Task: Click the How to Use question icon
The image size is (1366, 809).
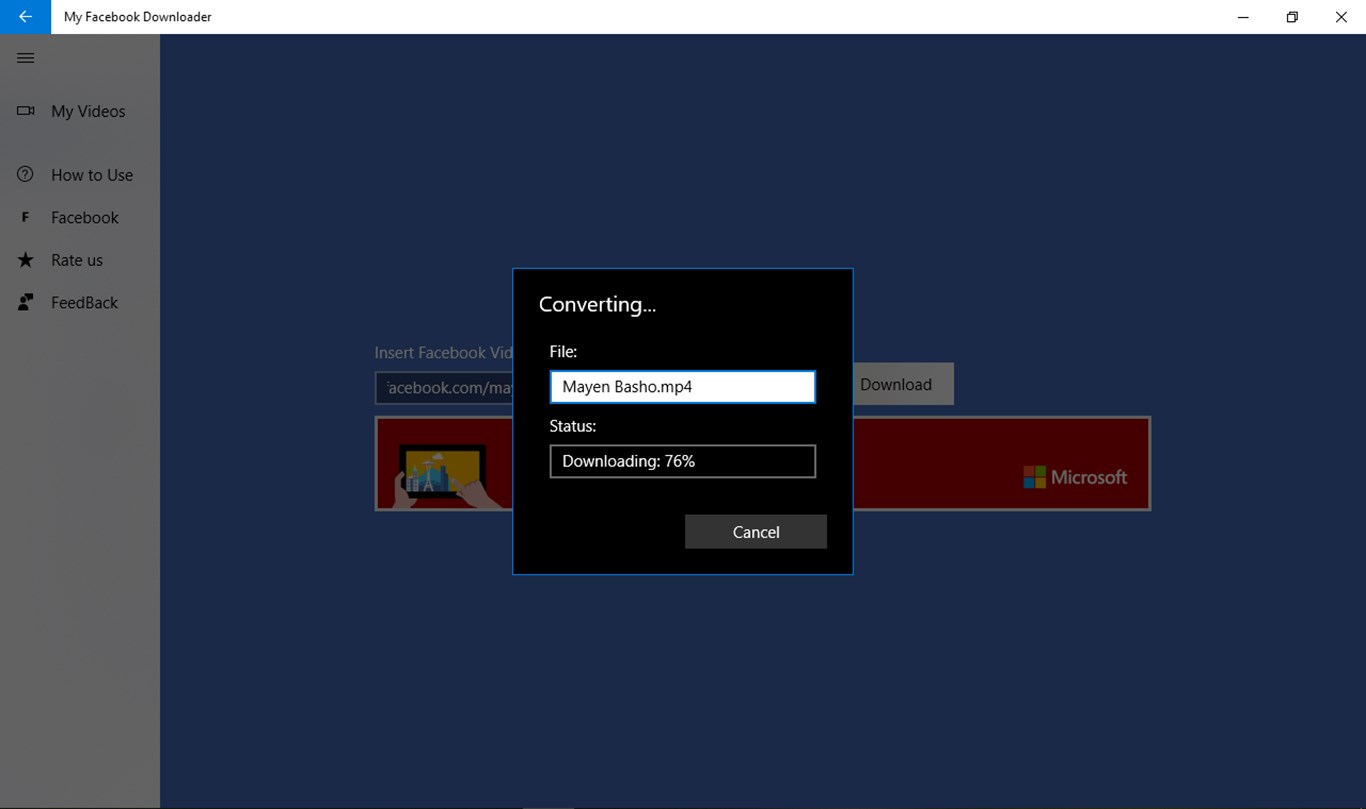Action: 26,174
